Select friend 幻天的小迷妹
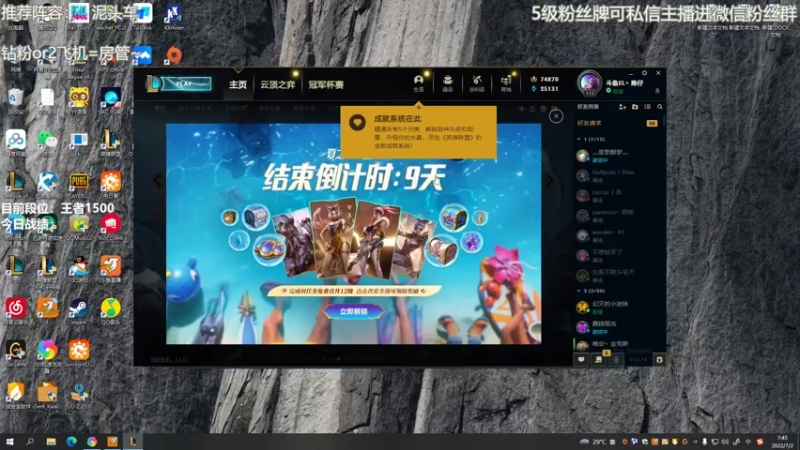800x450 pixels. click(618, 307)
